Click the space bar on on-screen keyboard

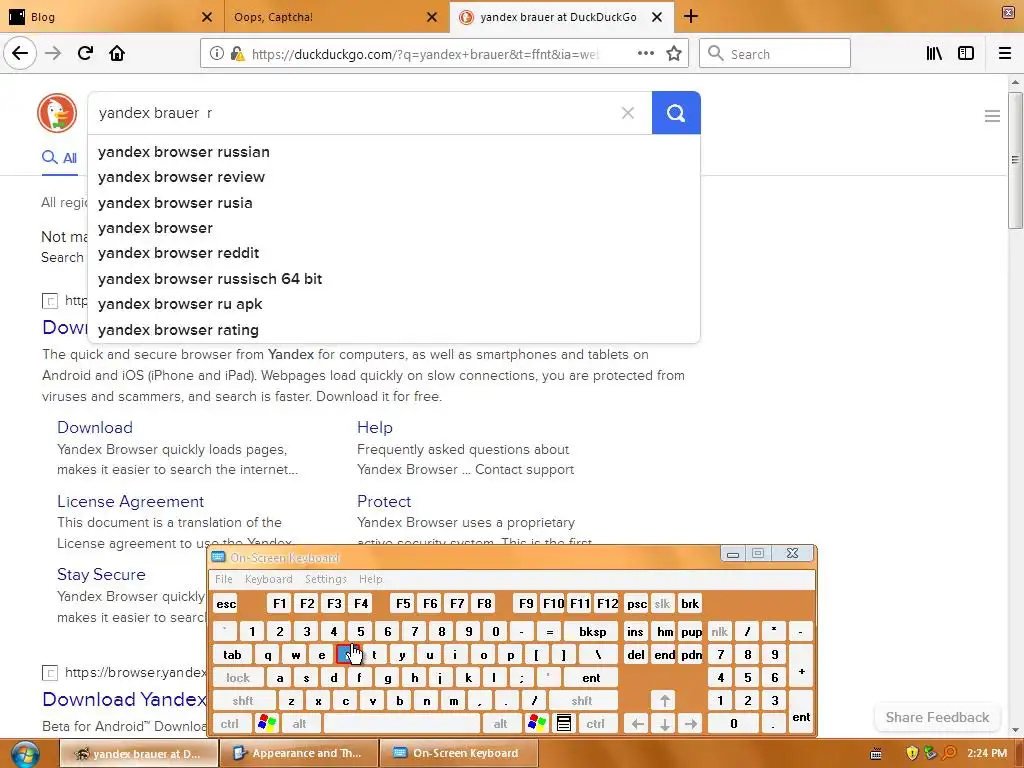click(x=402, y=724)
